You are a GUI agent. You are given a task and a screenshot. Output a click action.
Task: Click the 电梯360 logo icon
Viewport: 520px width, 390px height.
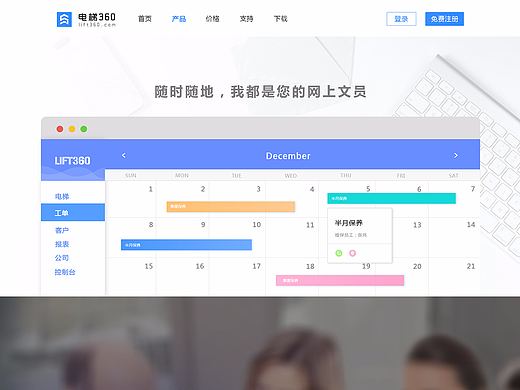(x=64, y=19)
